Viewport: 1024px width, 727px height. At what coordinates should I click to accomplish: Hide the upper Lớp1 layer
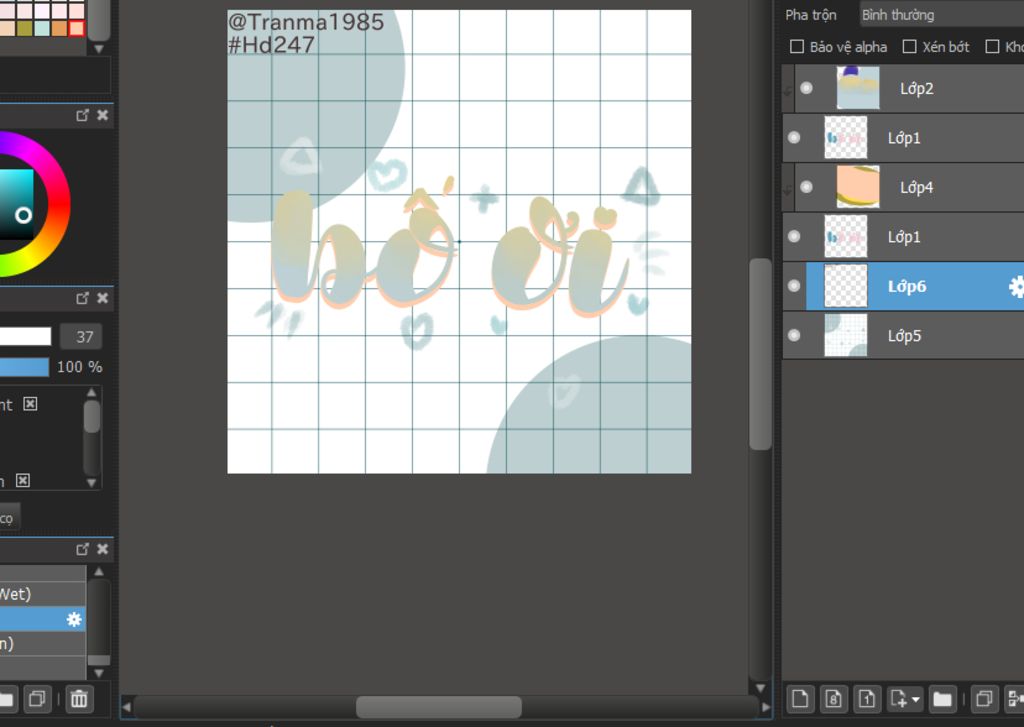point(794,138)
